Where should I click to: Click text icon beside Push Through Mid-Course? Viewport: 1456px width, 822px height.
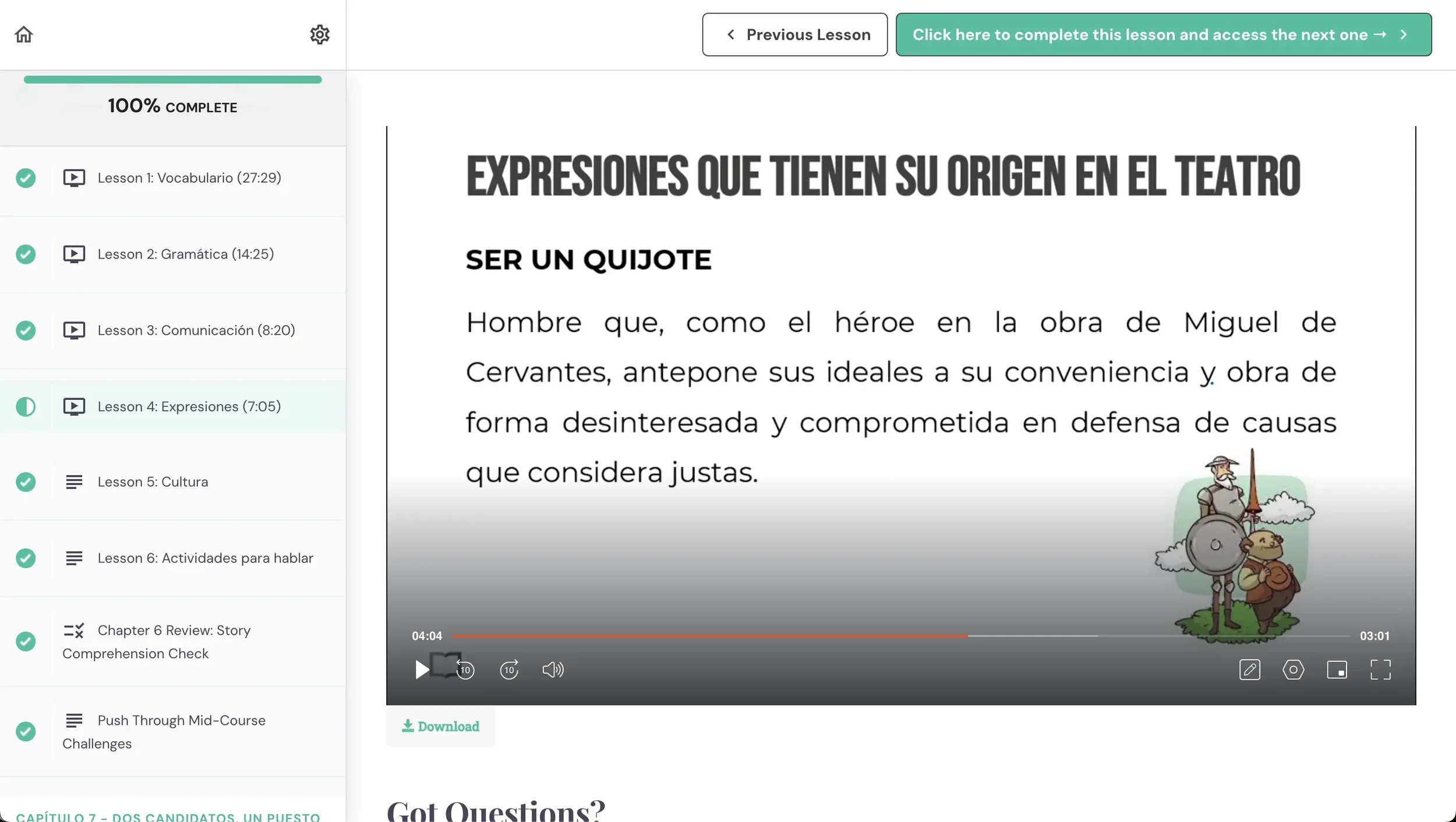74,720
